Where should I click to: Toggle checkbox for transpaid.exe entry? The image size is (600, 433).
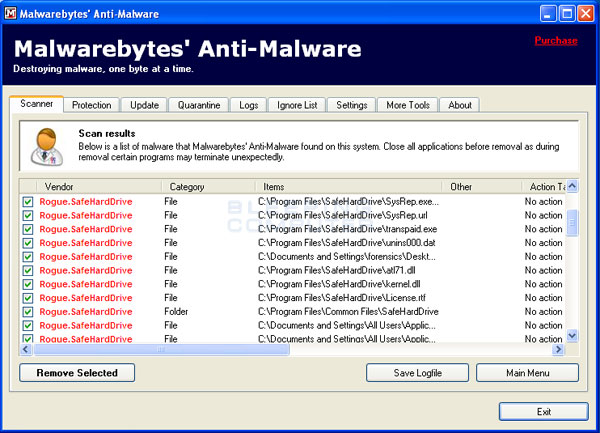[x=28, y=229]
